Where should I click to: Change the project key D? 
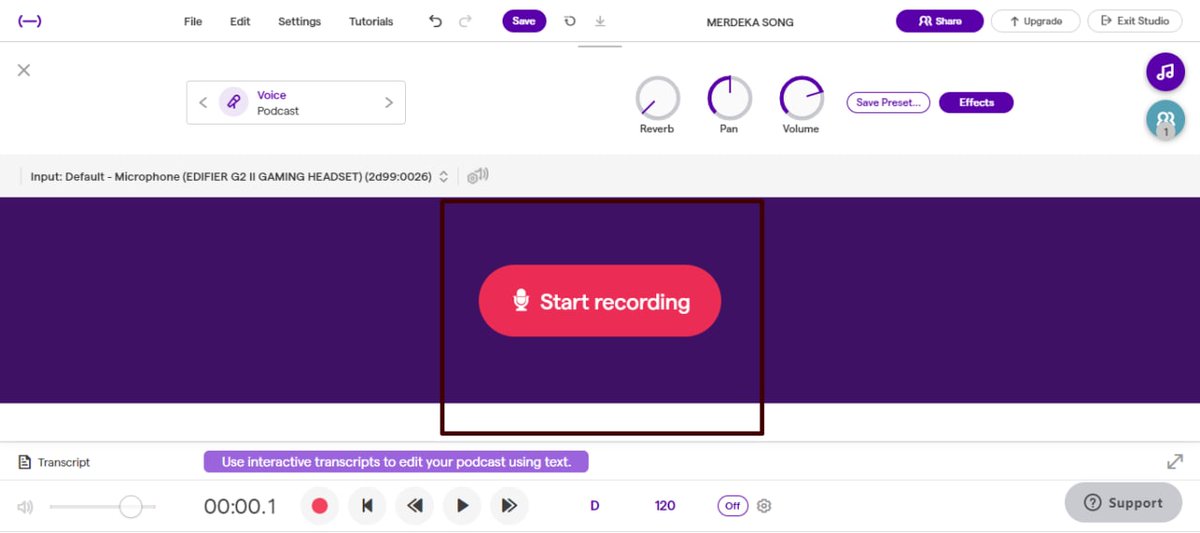pyautogui.click(x=595, y=506)
